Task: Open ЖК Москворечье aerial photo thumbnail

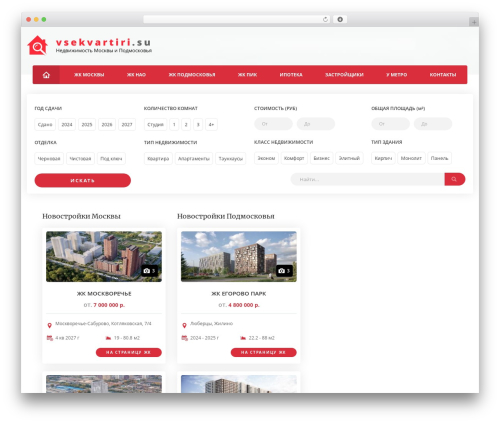Action: [104, 257]
